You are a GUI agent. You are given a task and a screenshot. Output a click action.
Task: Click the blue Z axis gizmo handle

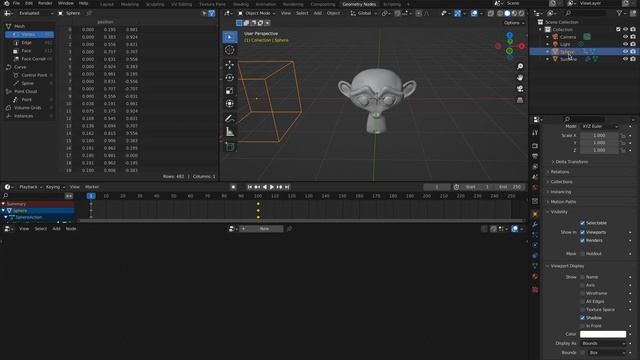point(509,35)
